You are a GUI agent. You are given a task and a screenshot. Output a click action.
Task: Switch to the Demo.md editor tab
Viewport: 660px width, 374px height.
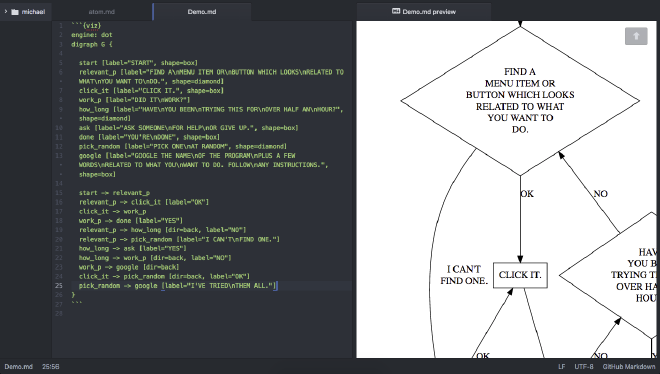point(202,12)
